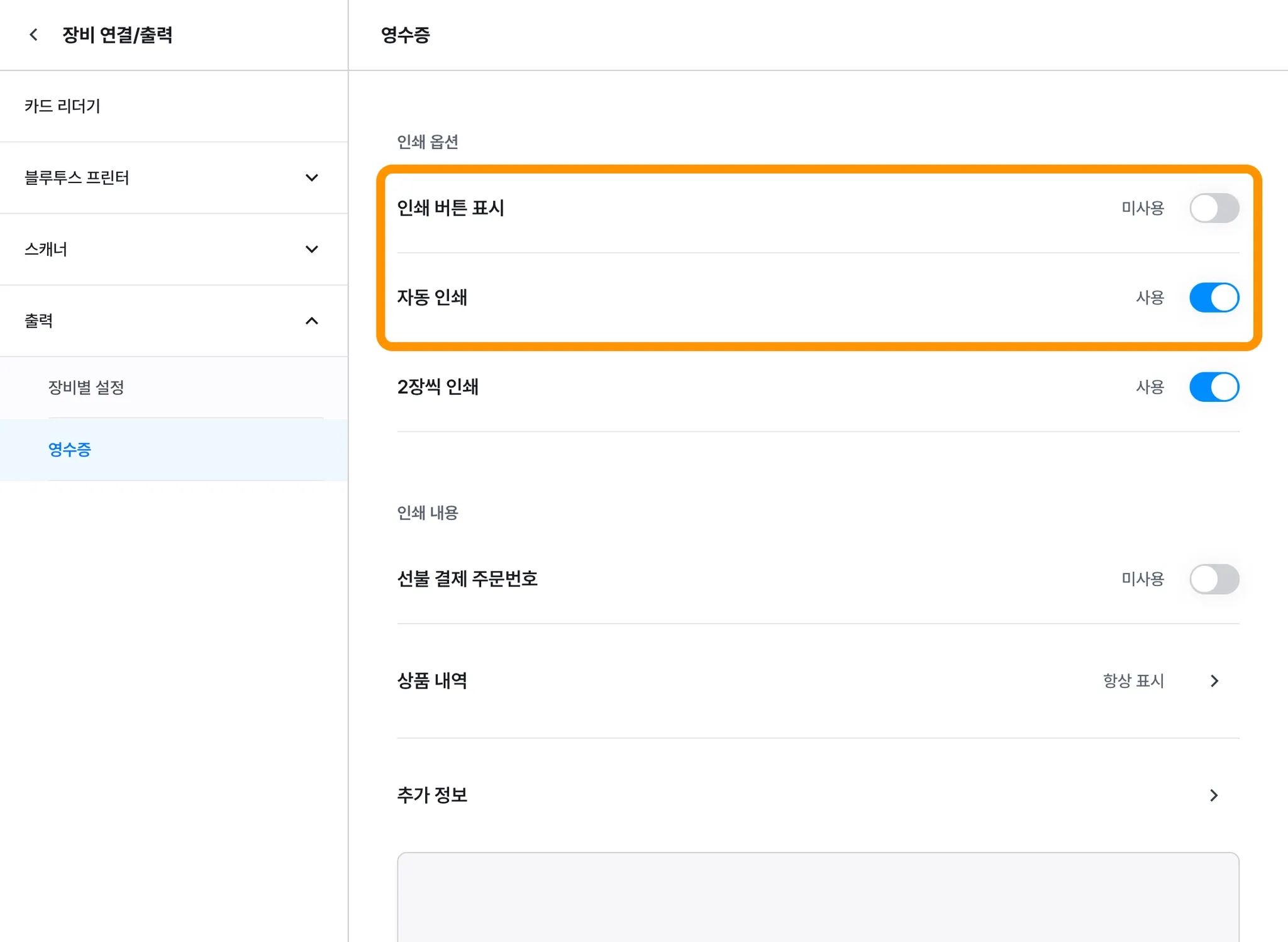The width and height of the screenshot is (1288, 942).
Task: Enable the 선불 결제 주문번호 toggle
Action: click(x=1213, y=579)
